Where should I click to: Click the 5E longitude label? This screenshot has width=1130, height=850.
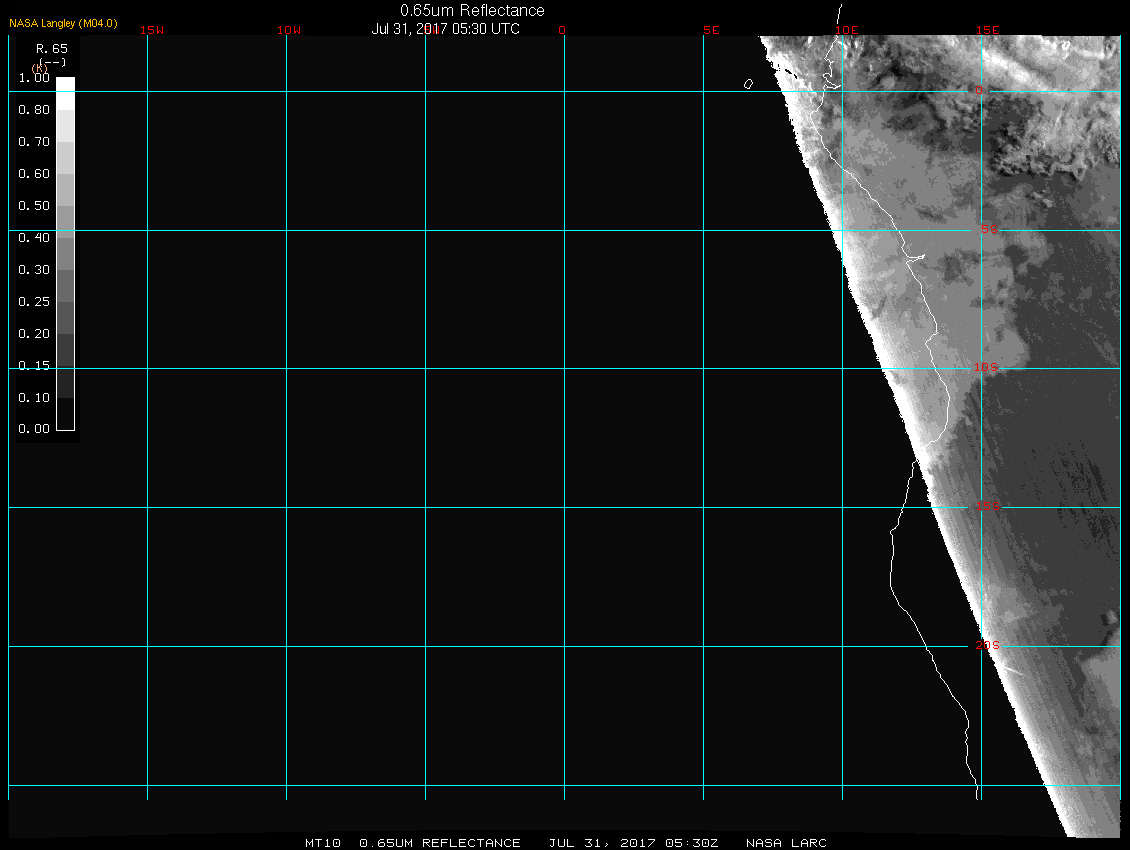click(x=711, y=30)
